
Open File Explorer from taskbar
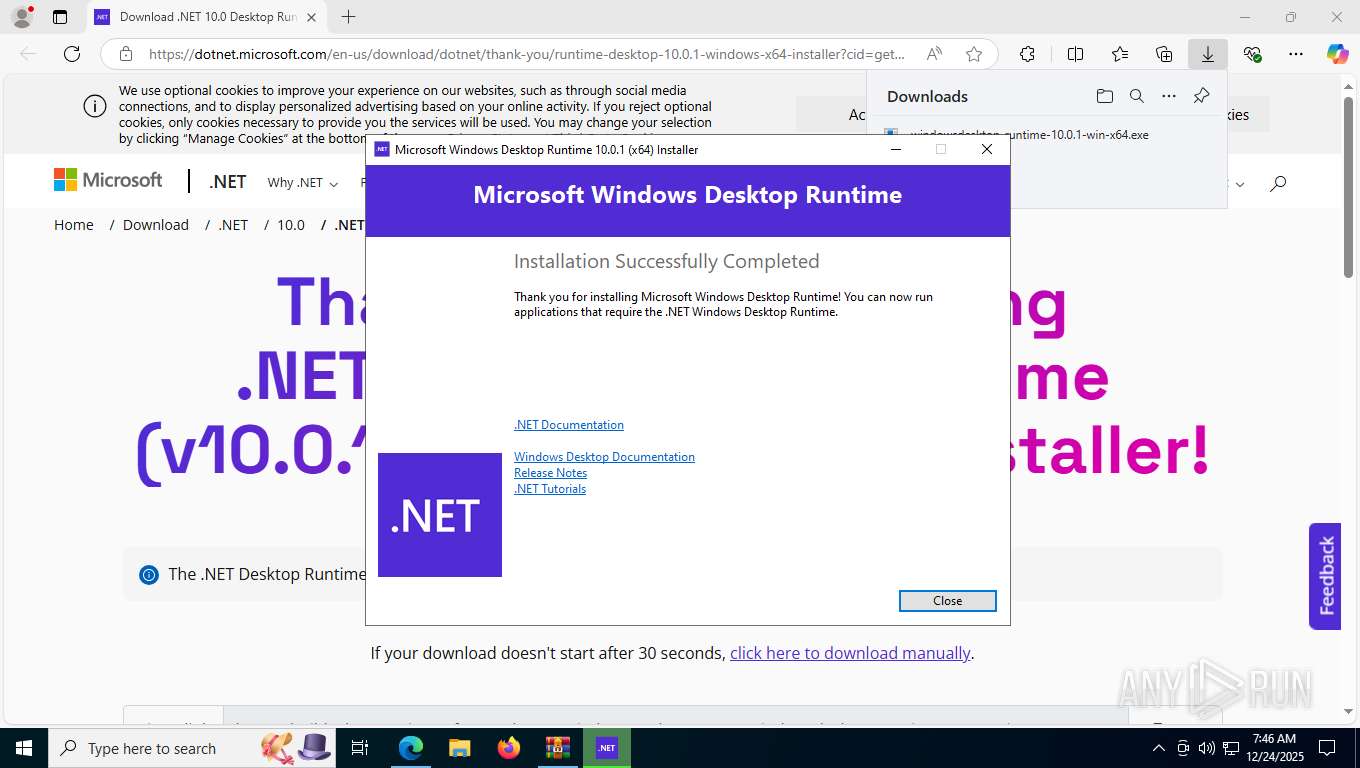tap(459, 748)
